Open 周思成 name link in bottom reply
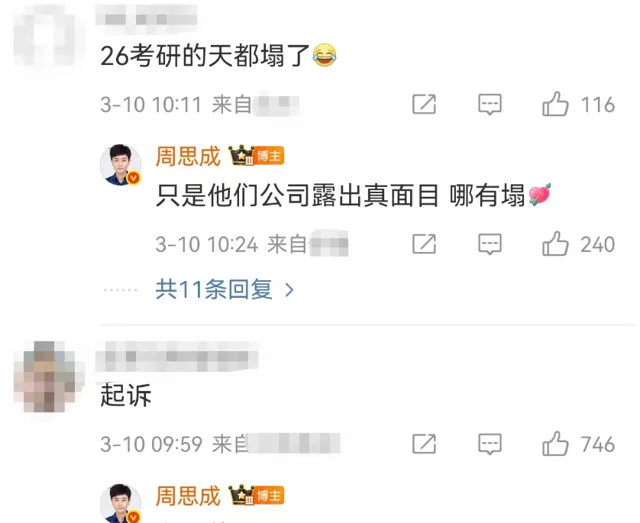The width and height of the screenshot is (640, 523). 188,496
